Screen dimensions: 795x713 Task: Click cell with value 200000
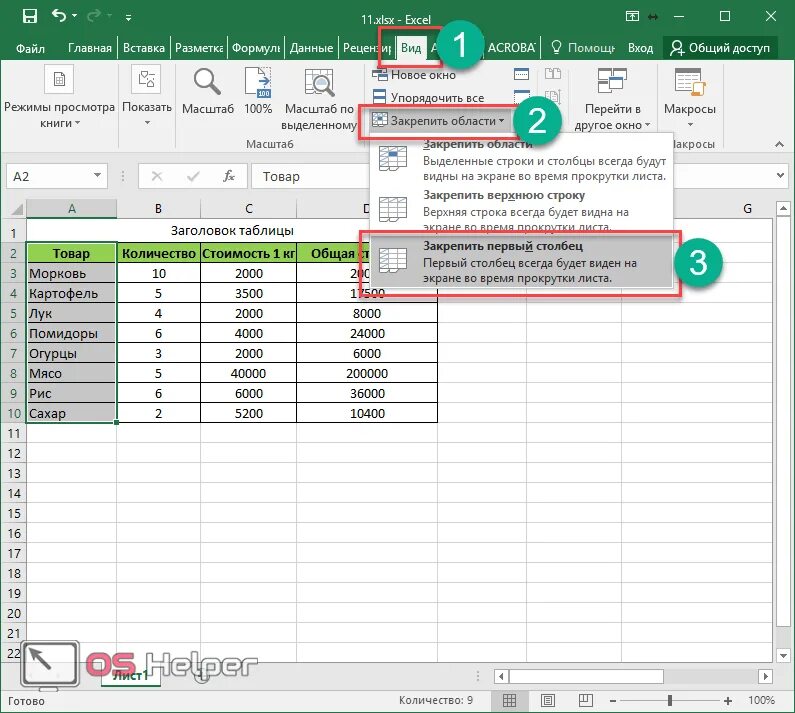(367, 373)
